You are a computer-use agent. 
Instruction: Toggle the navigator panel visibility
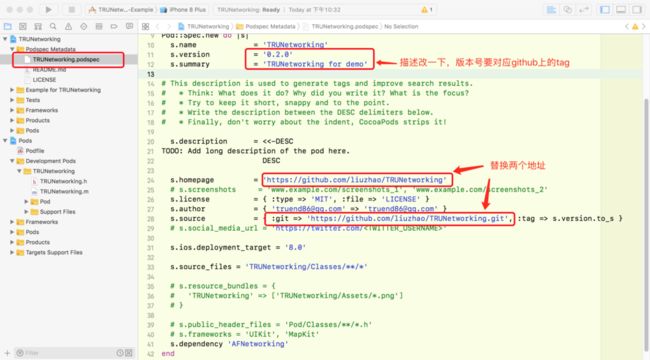click(x=605, y=10)
